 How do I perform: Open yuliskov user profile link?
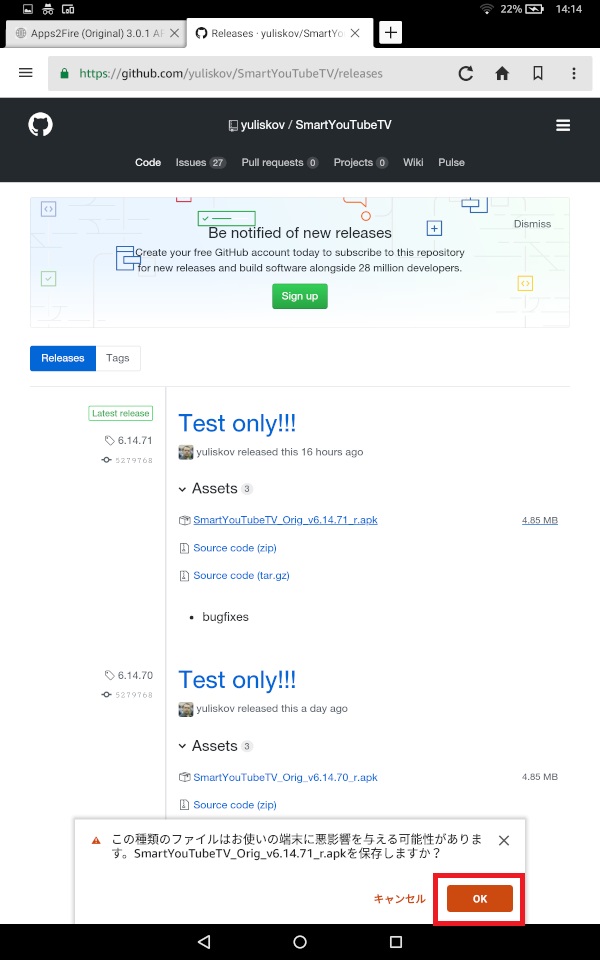pos(263,125)
